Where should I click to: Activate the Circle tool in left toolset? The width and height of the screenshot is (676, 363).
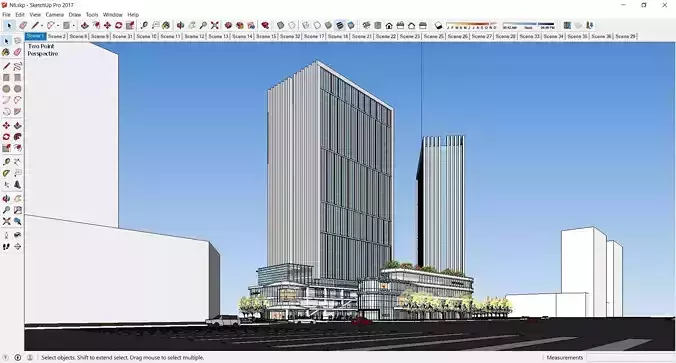pos(6,89)
